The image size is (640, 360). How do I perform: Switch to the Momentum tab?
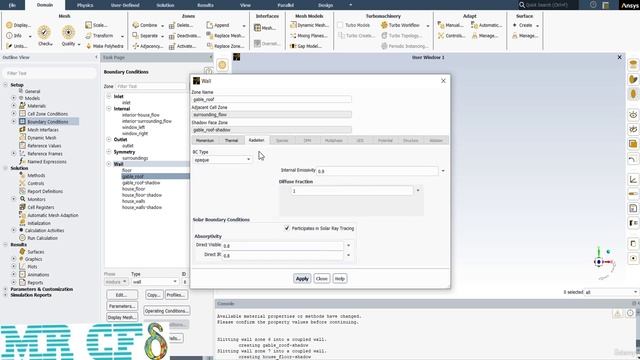(x=205, y=140)
